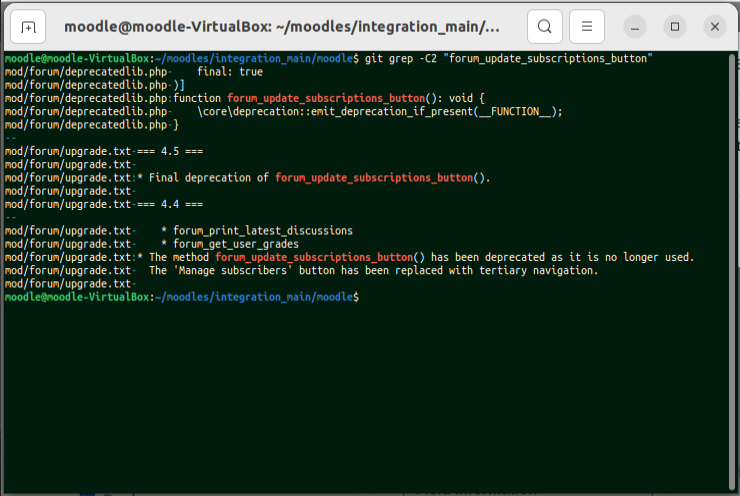Click the 'Final deprecation of' line

pos(248,177)
